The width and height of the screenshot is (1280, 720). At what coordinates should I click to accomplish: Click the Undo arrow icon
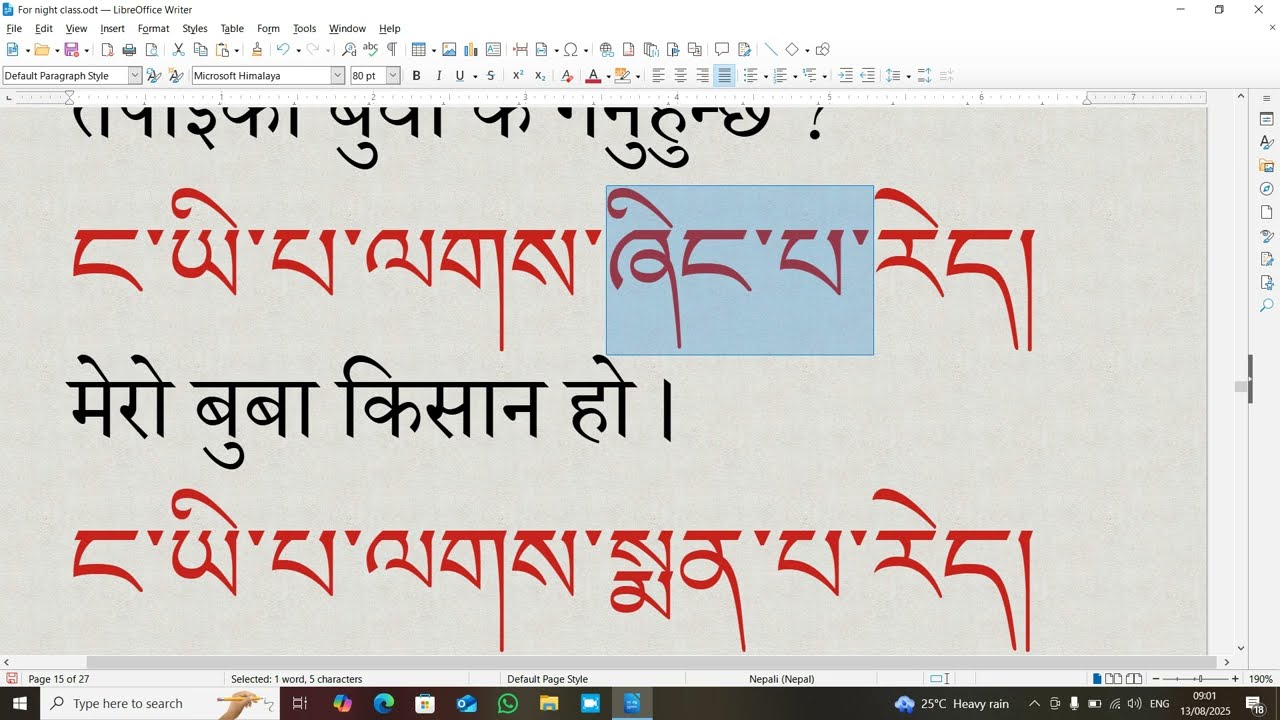pyautogui.click(x=283, y=50)
